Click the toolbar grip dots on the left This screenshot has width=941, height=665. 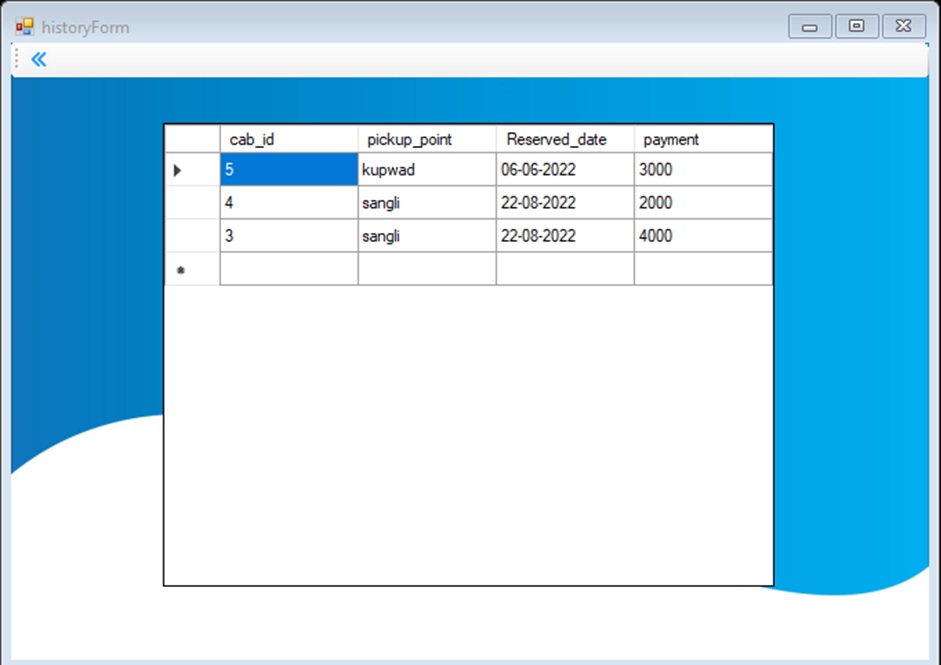[x=14, y=59]
